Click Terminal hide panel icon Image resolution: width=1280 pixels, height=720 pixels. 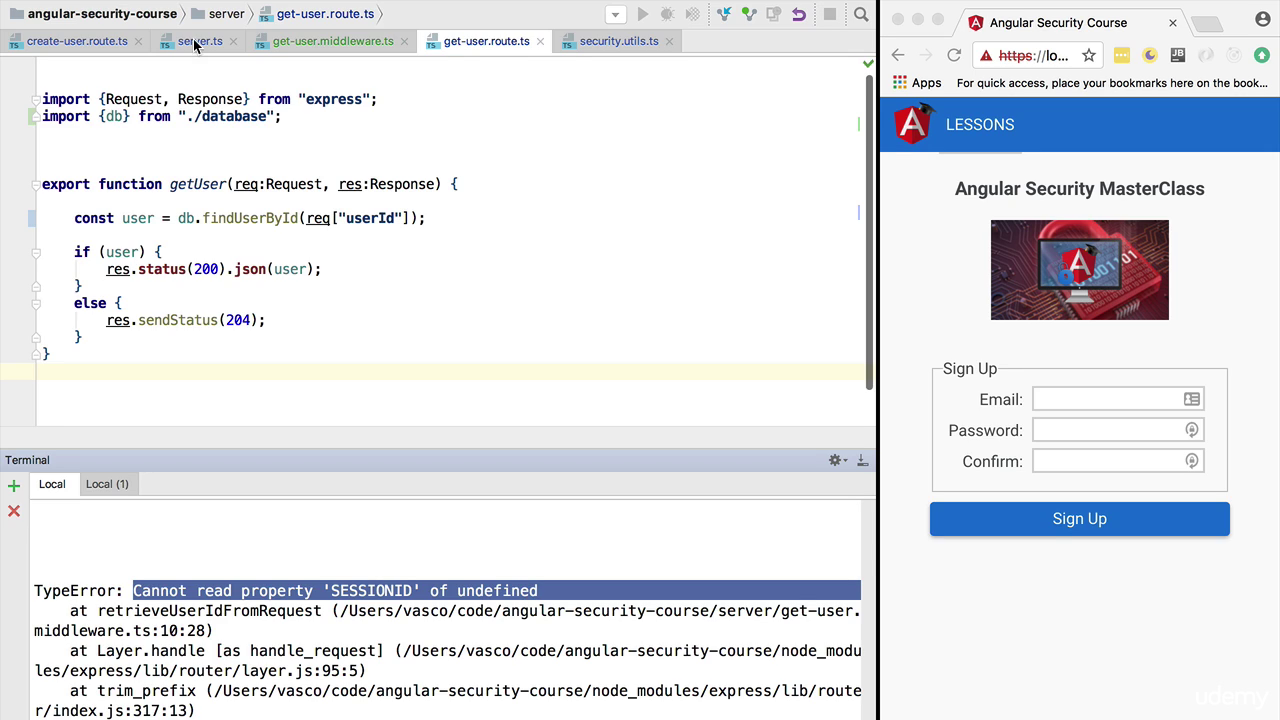862,460
